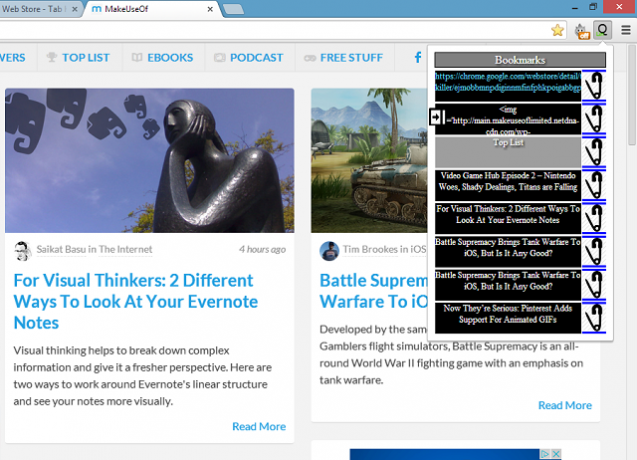Click the page's vertical scrollbar thumb
The width and height of the screenshot is (637, 460).
click(632, 94)
